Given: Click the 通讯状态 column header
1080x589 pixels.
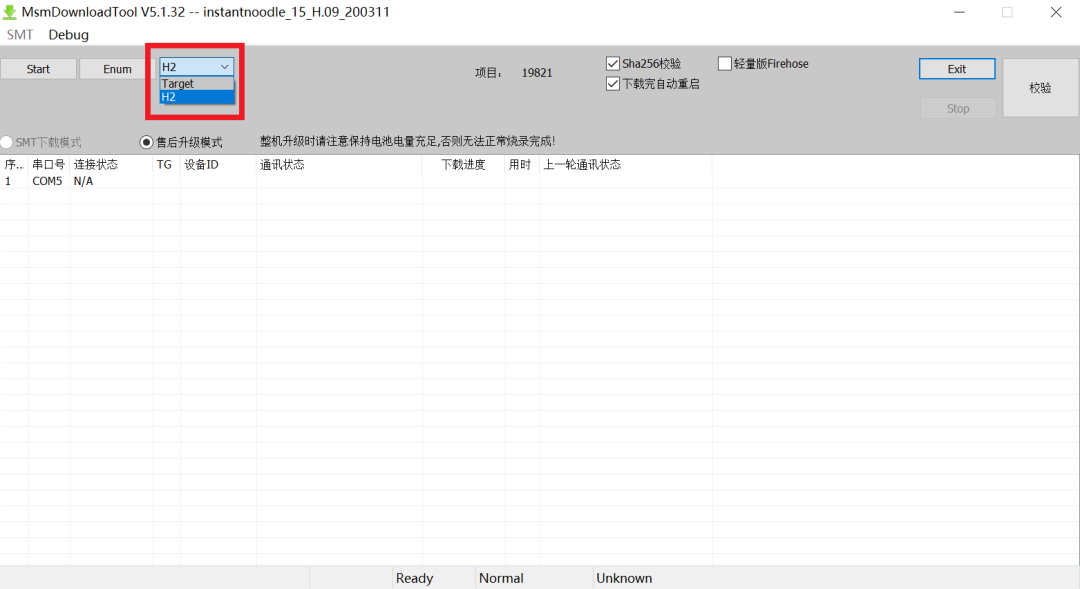Looking at the screenshot, I should (339, 165).
